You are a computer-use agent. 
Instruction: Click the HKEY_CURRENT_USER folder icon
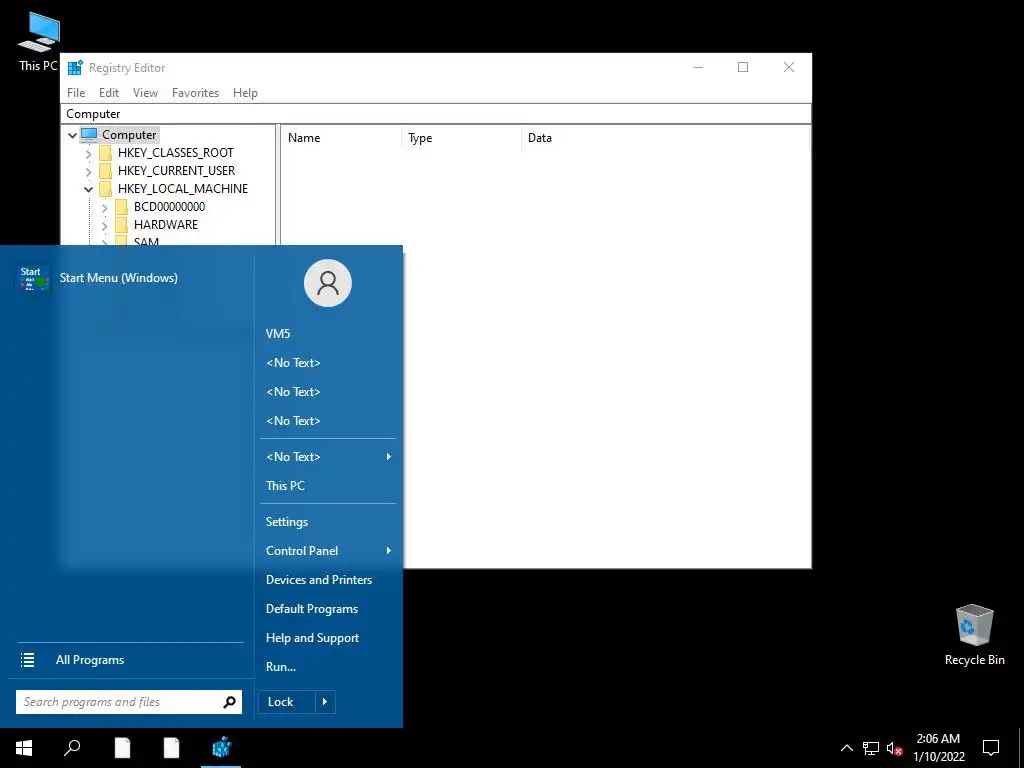click(105, 171)
